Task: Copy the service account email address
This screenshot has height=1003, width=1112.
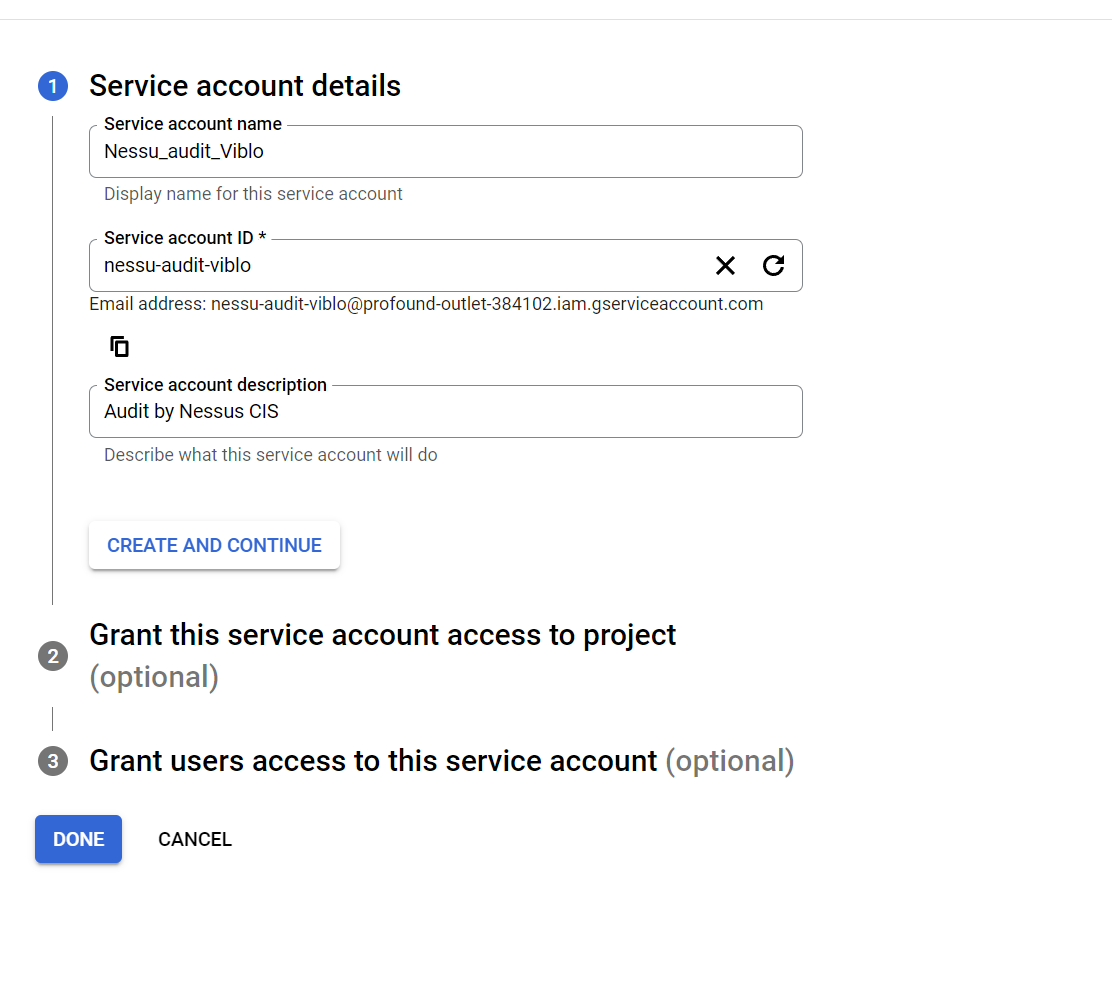Action: click(x=120, y=347)
